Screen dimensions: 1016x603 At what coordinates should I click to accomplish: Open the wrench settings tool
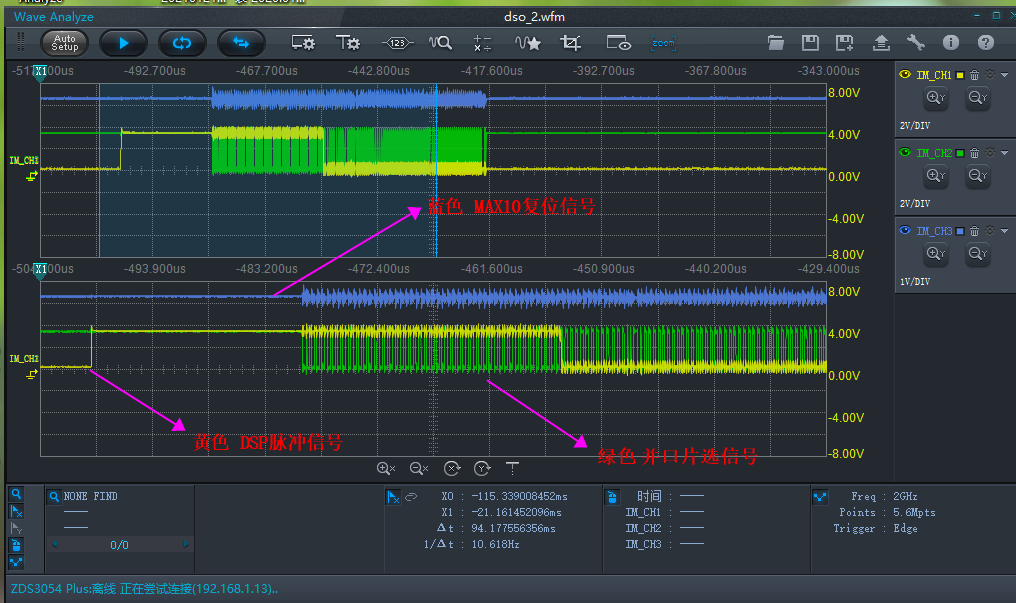[915, 43]
